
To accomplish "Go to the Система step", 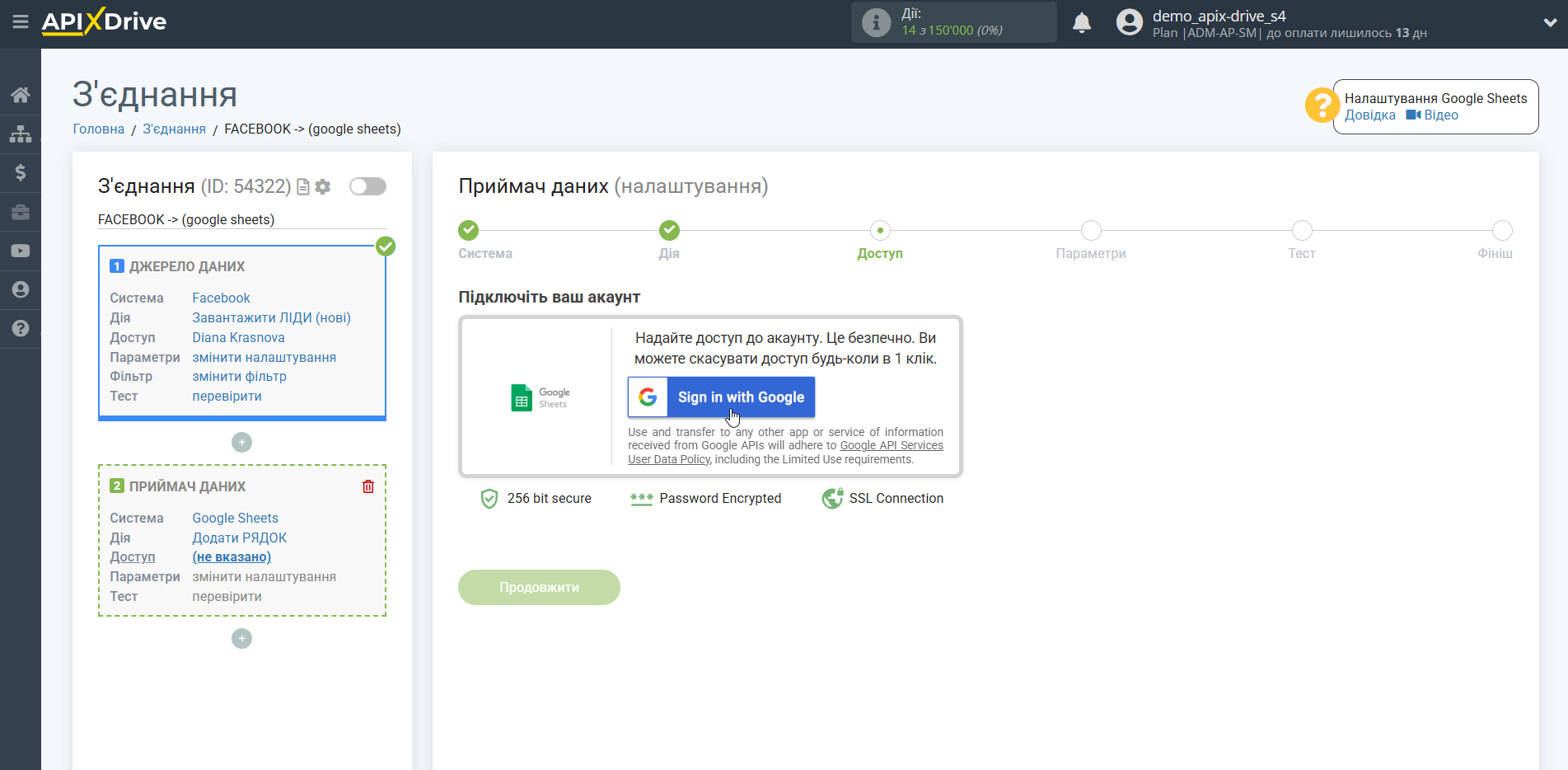I will pyautogui.click(x=468, y=230).
